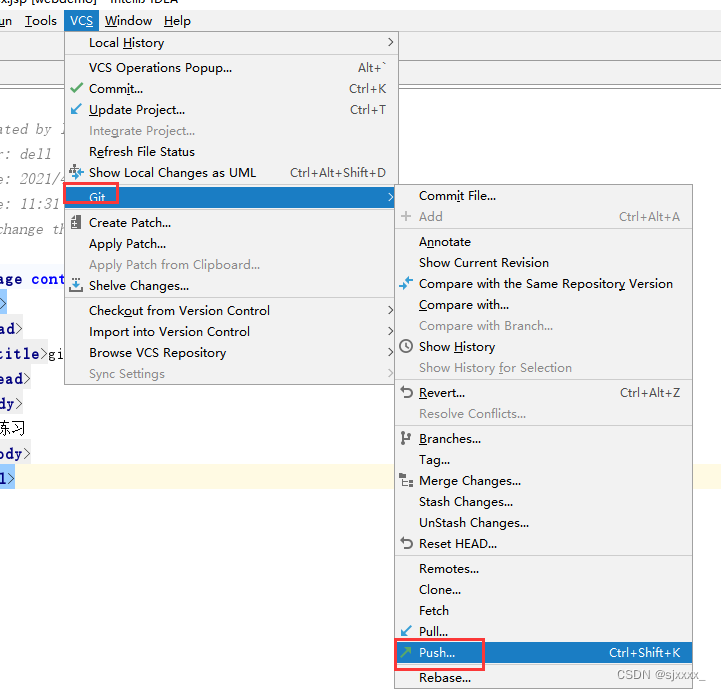Click the clock icon for Show History

[x=406, y=346]
